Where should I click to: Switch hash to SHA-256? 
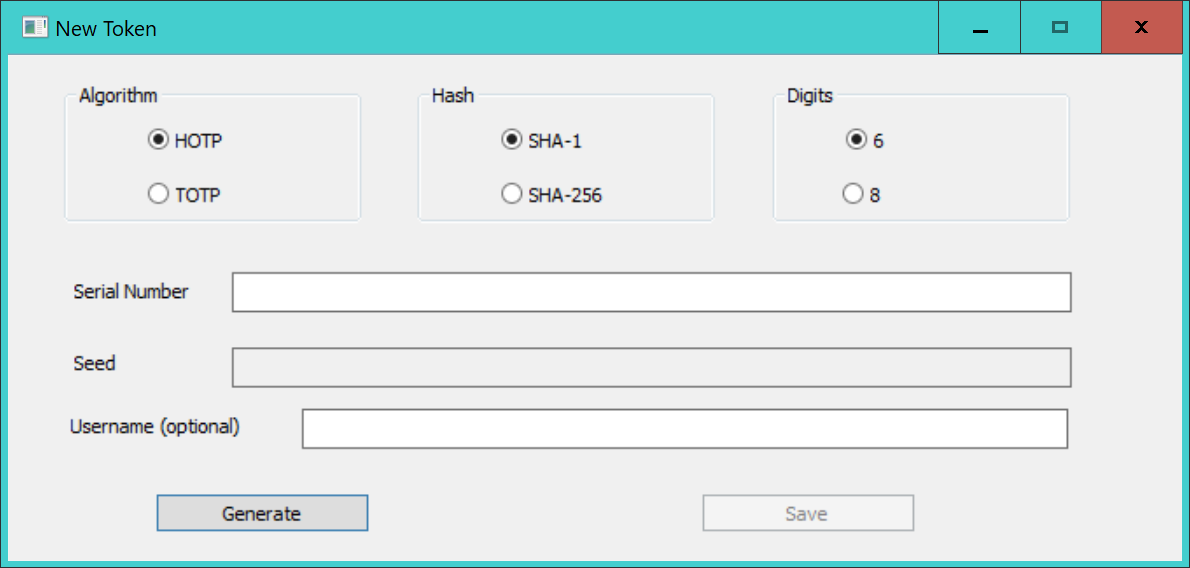511,195
